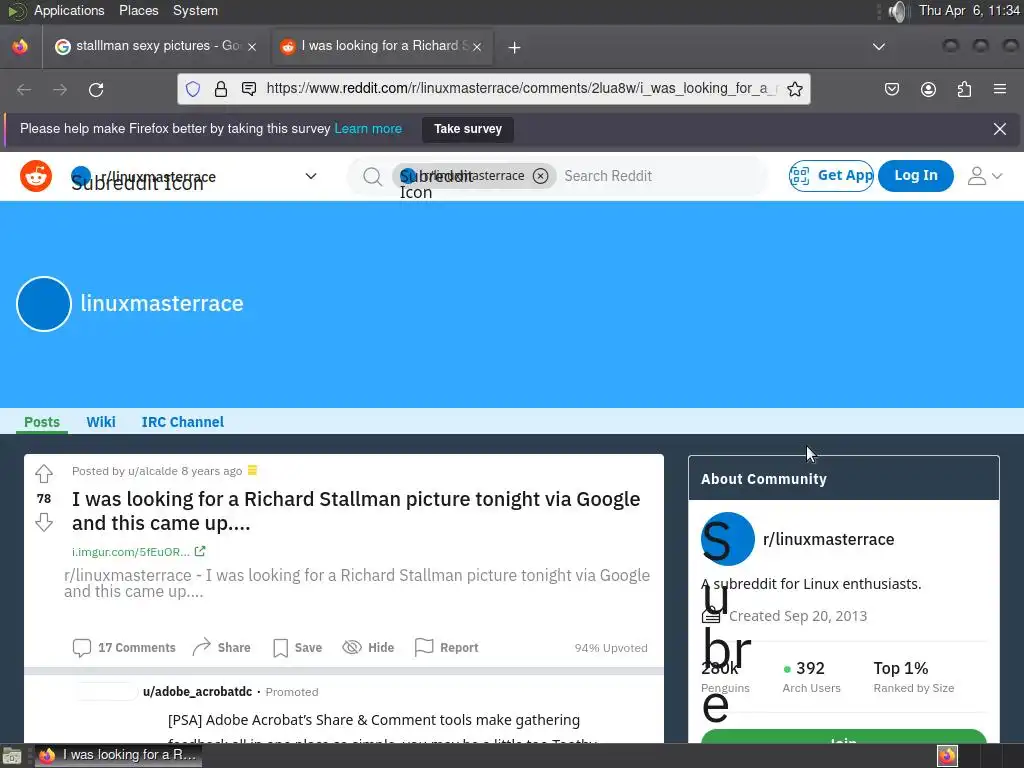
Task: Open the Applications menu
Action: [x=69, y=10]
